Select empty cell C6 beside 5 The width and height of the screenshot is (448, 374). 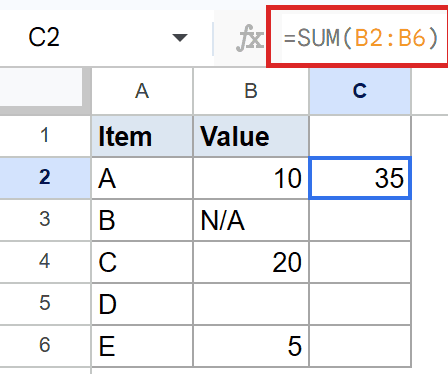[x=360, y=346]
